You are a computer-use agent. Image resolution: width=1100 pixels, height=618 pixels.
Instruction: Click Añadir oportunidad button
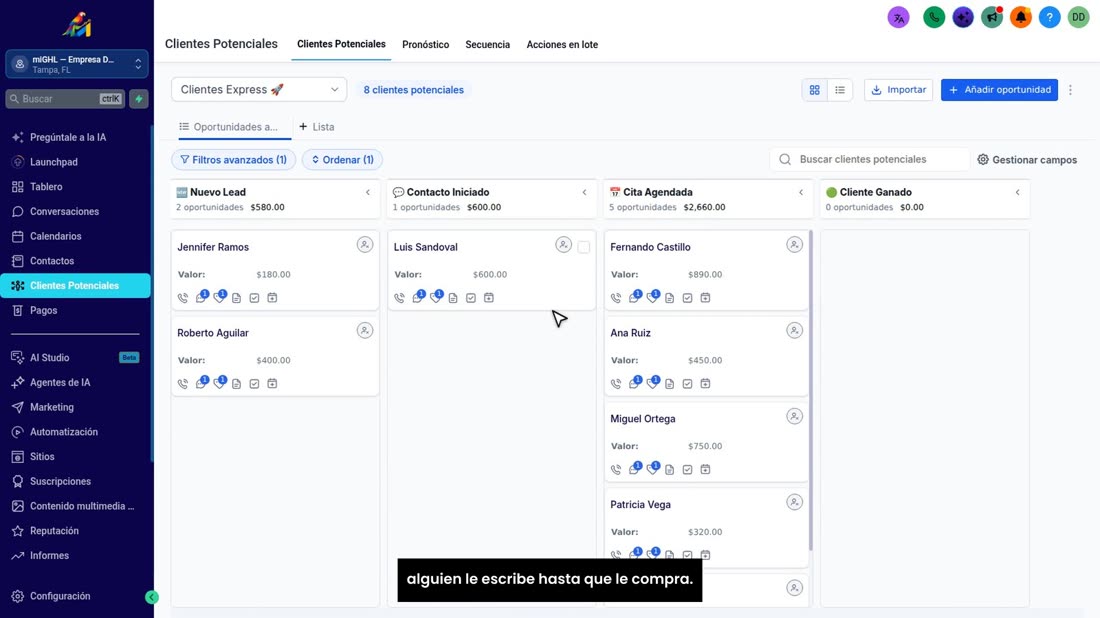point(999,90)
